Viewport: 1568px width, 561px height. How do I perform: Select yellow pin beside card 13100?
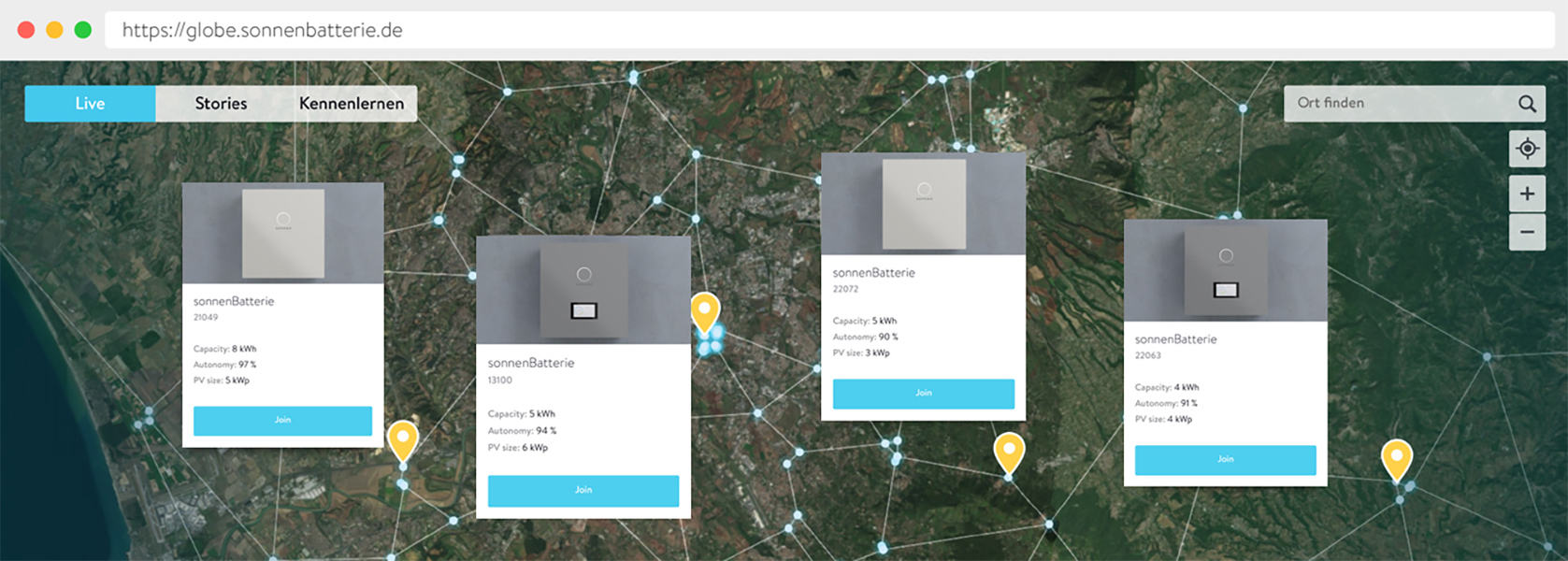(x=705, y=311)
